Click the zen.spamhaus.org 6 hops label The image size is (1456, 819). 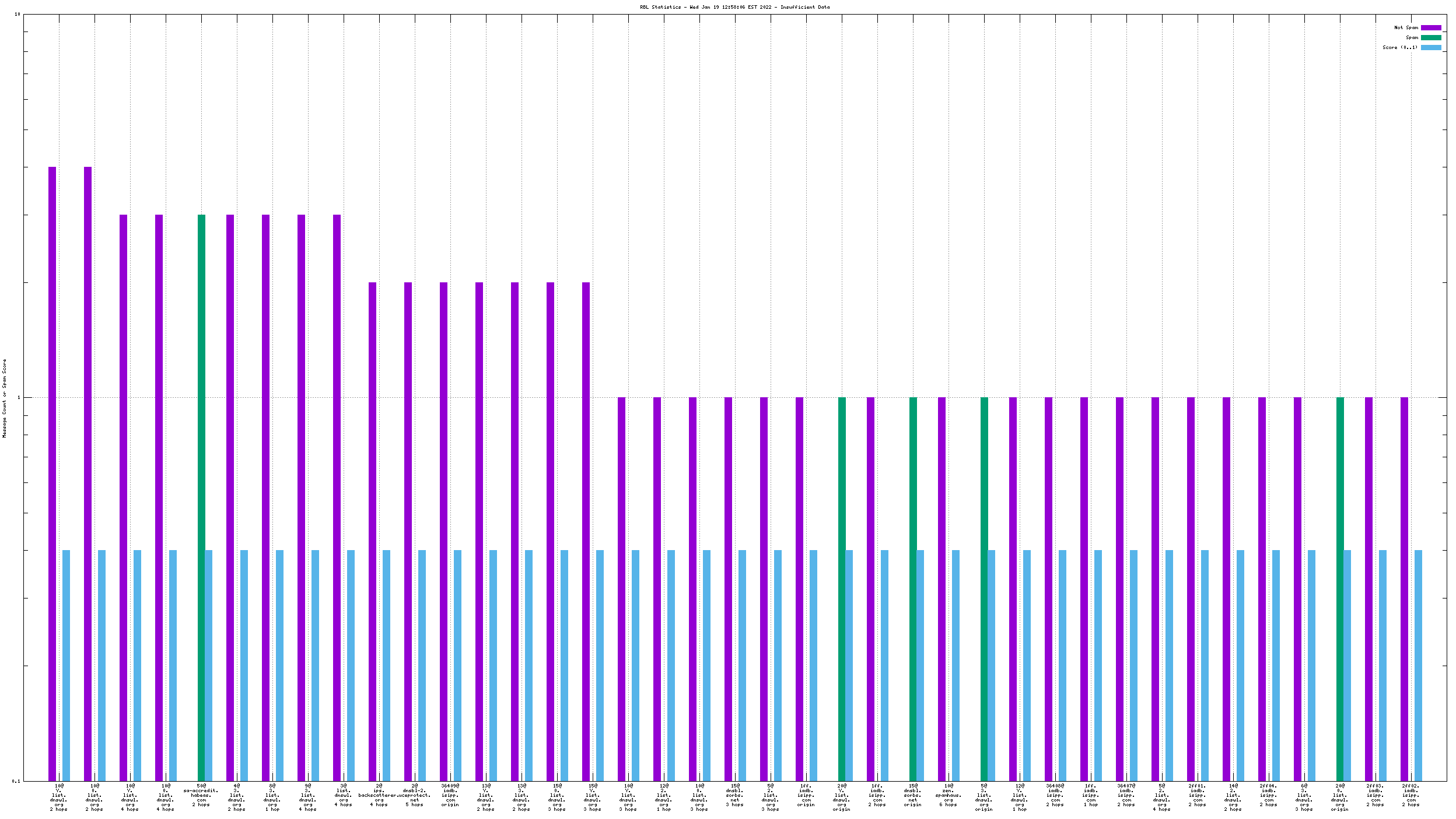point(949,795)
